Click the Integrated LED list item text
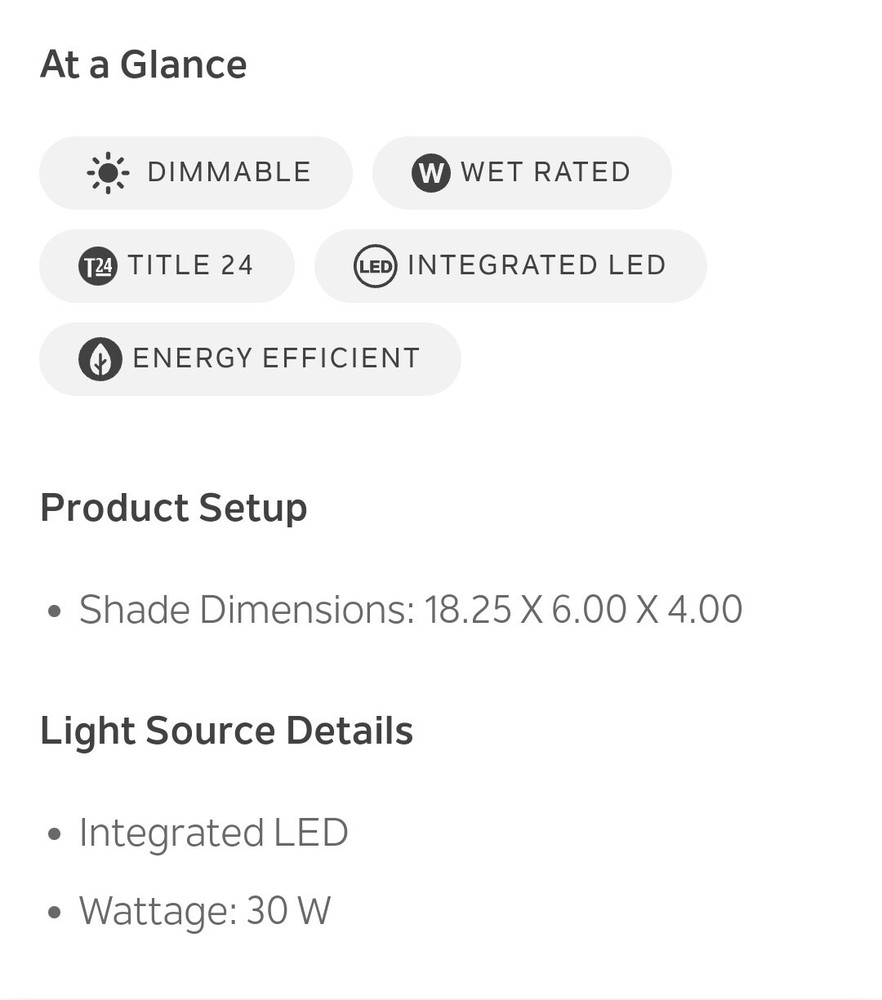This screenshot has height=1000, width=882. (213, 832)
